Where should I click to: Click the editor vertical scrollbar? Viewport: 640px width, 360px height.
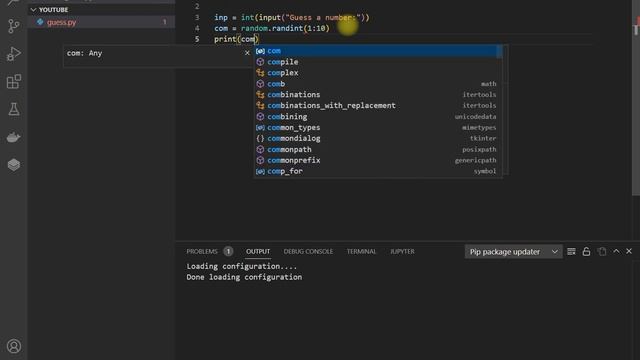coord(636,98)
